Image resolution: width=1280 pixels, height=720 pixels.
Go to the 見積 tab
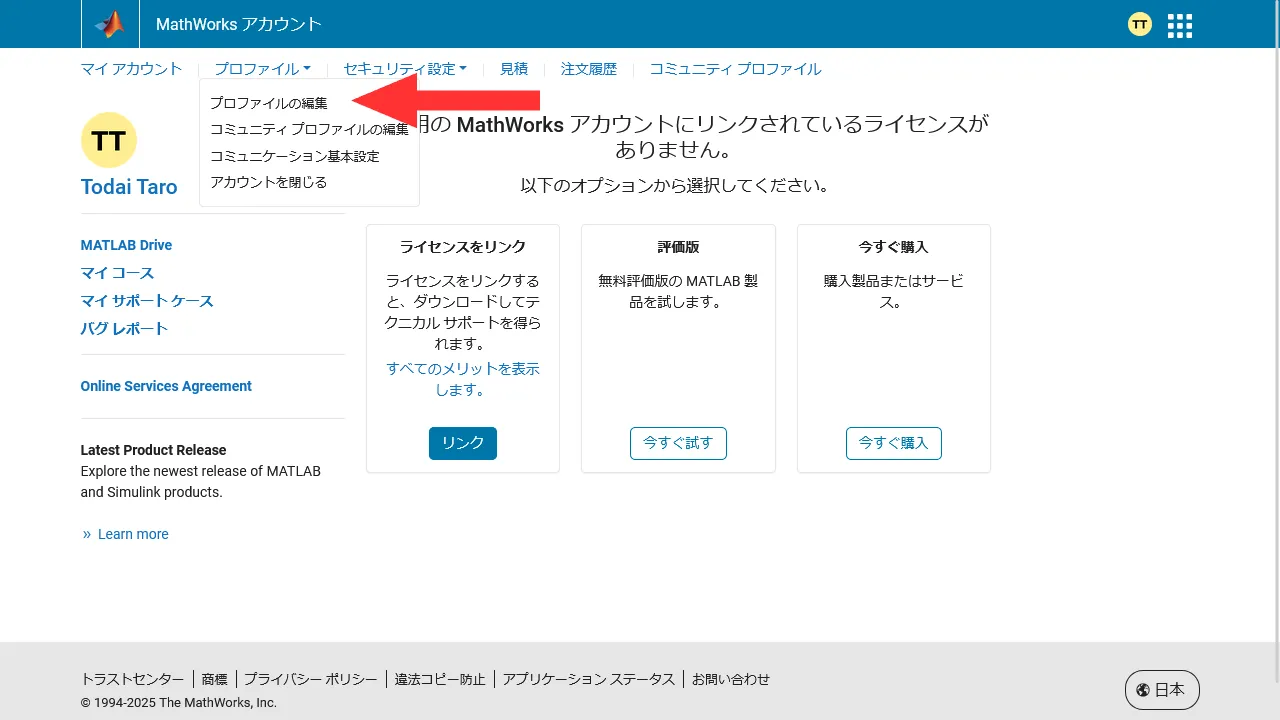click(x=514, y=69)
